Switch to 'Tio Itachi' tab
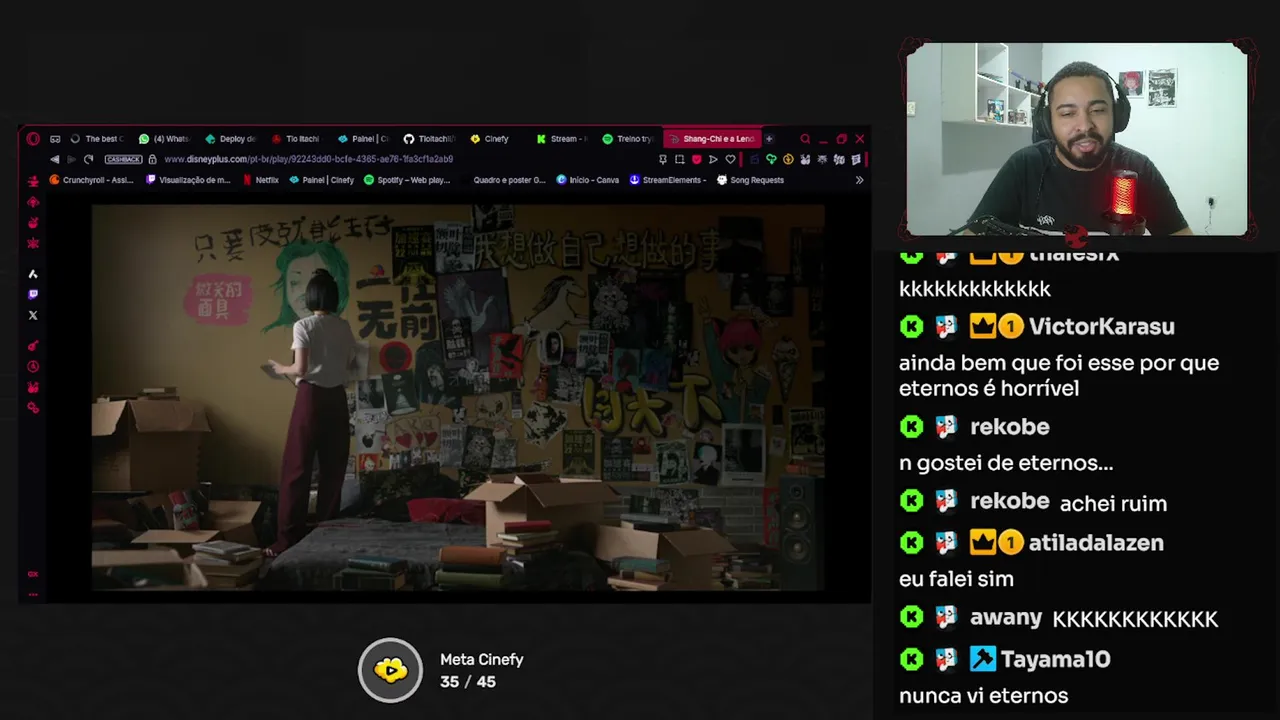 tap(296, 139)
